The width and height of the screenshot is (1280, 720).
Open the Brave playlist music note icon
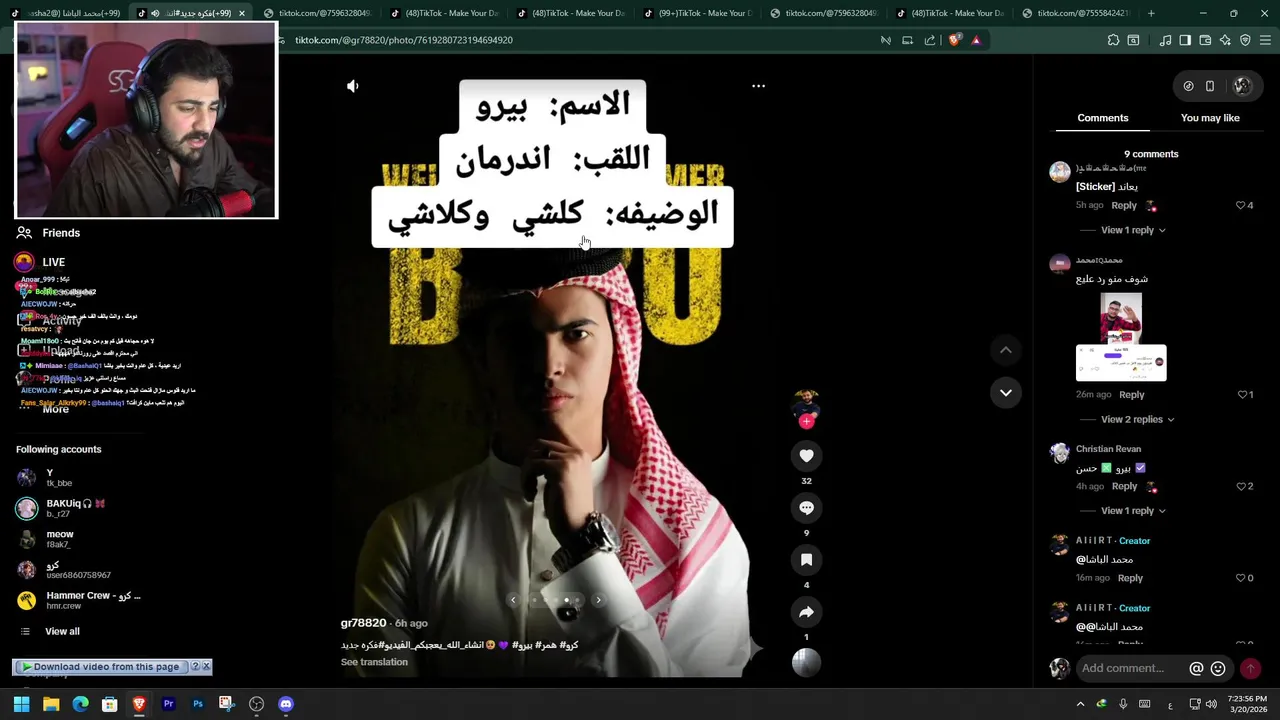[1165, 40]
